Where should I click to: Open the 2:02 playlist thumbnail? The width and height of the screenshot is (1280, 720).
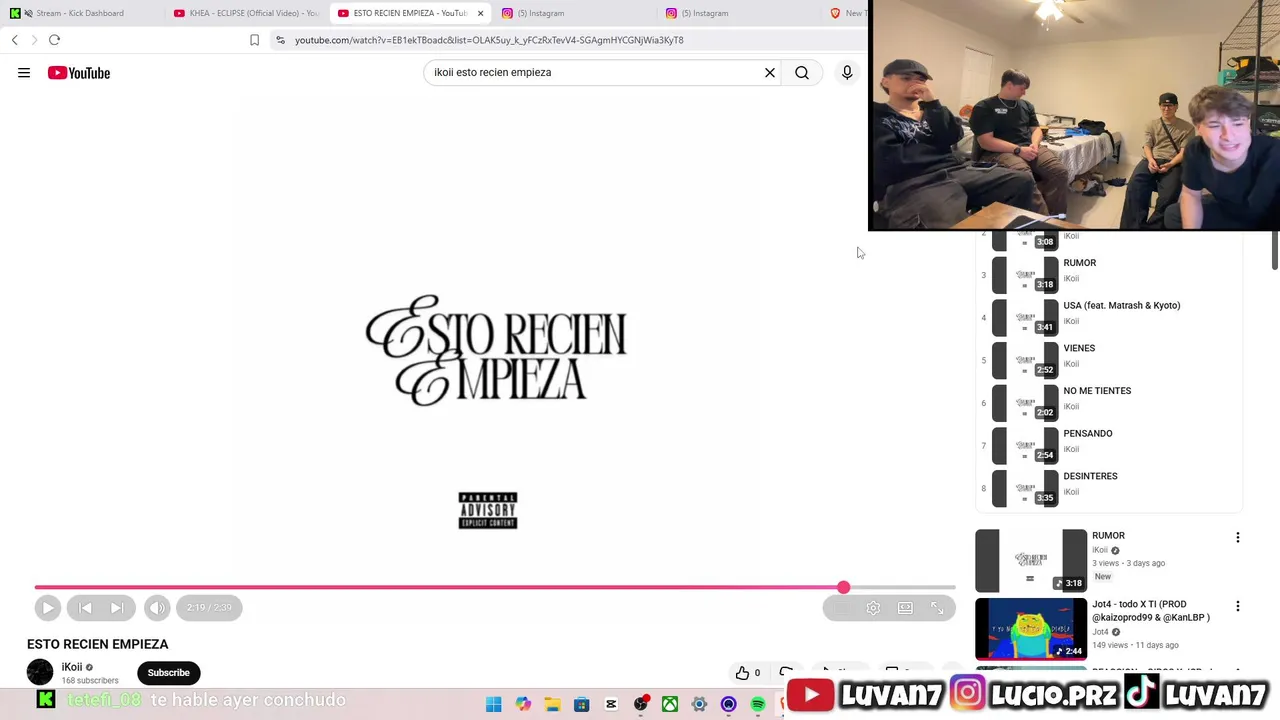coord(1025,403)
